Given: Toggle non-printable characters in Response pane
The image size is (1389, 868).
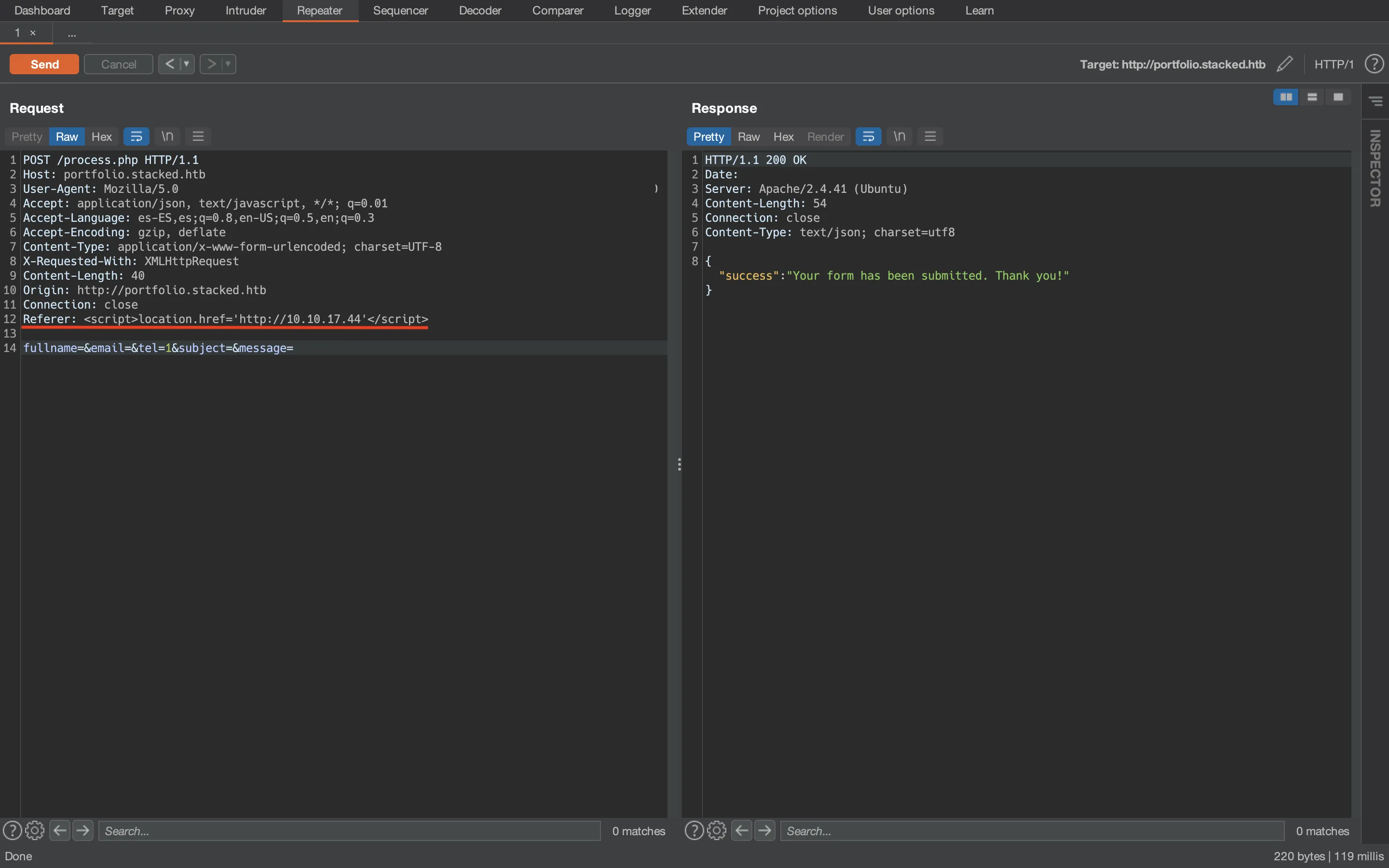Looking at the screenshot, I should (x=899, y=136).
